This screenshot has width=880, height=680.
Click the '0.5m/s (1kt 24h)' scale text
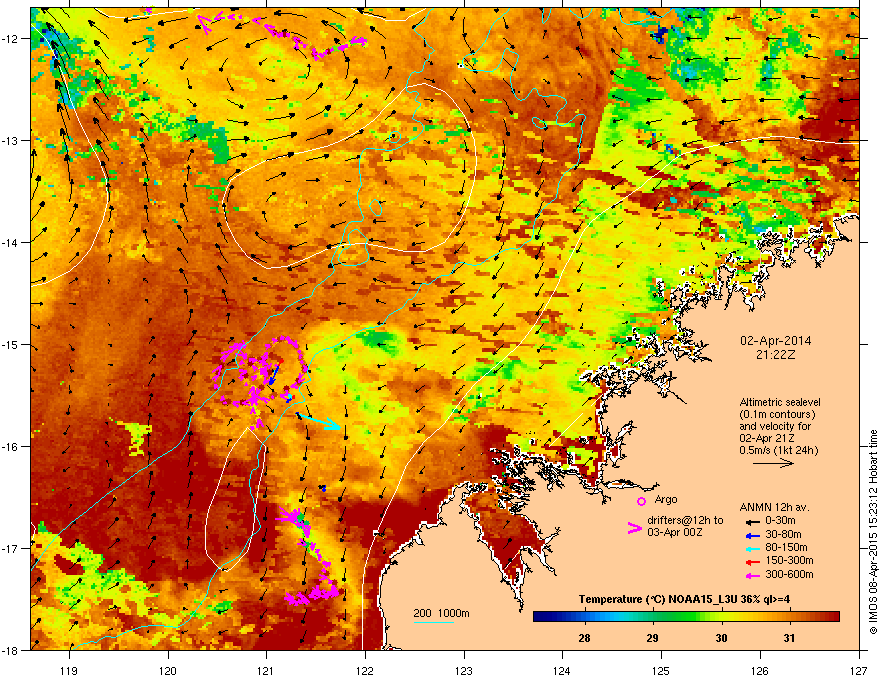coord(779,450)
